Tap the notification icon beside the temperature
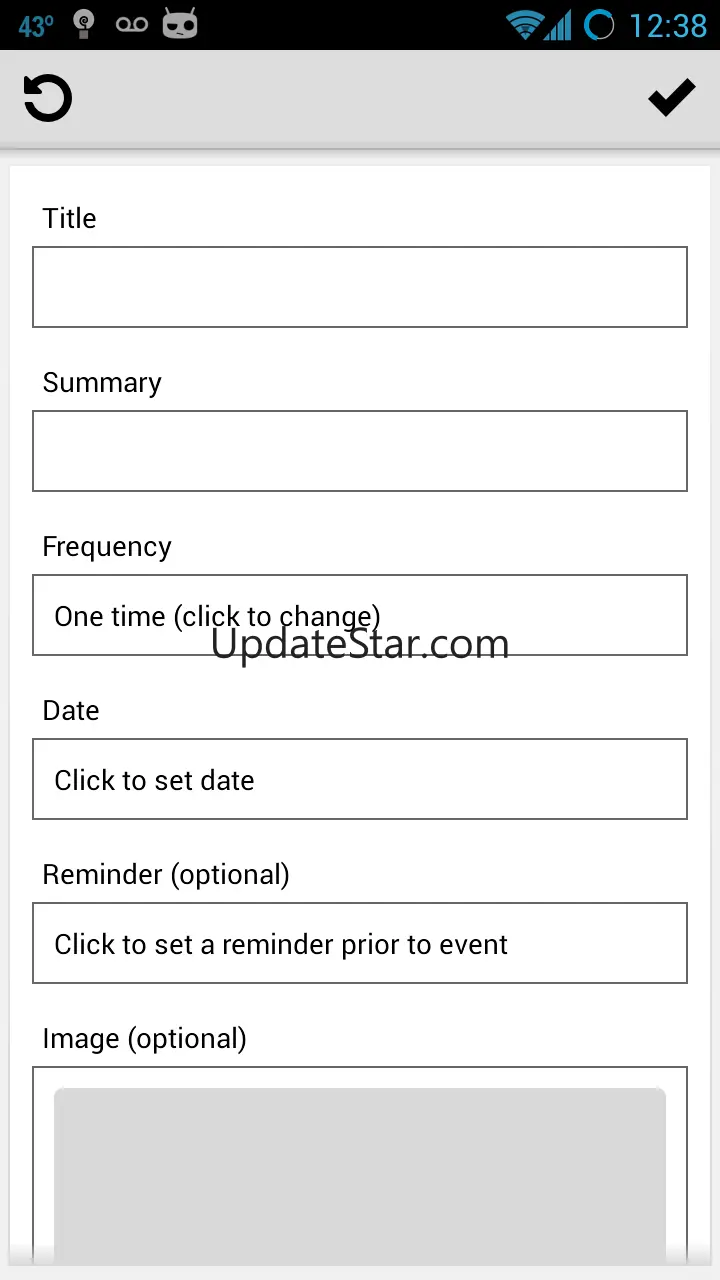The width and height of the screenshot is (720, 1280). [x=86, y=25]
